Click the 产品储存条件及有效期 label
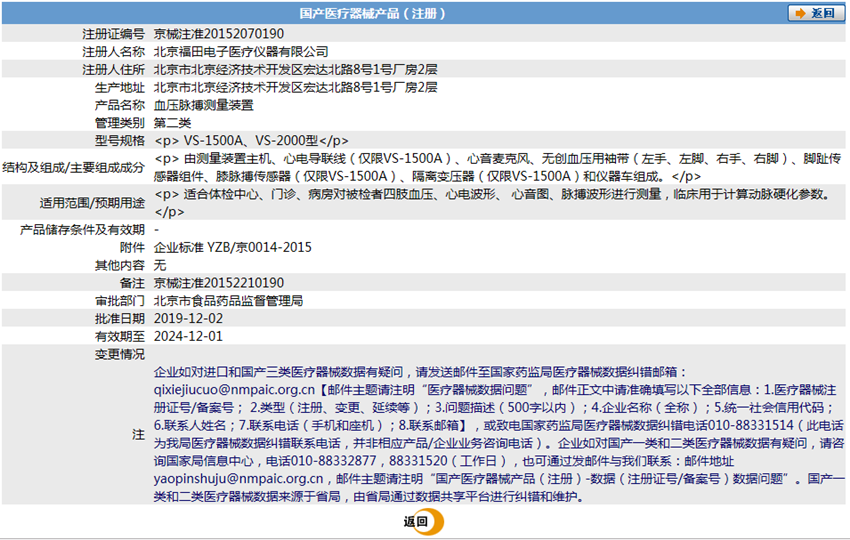850x540 pixels. 82,230
